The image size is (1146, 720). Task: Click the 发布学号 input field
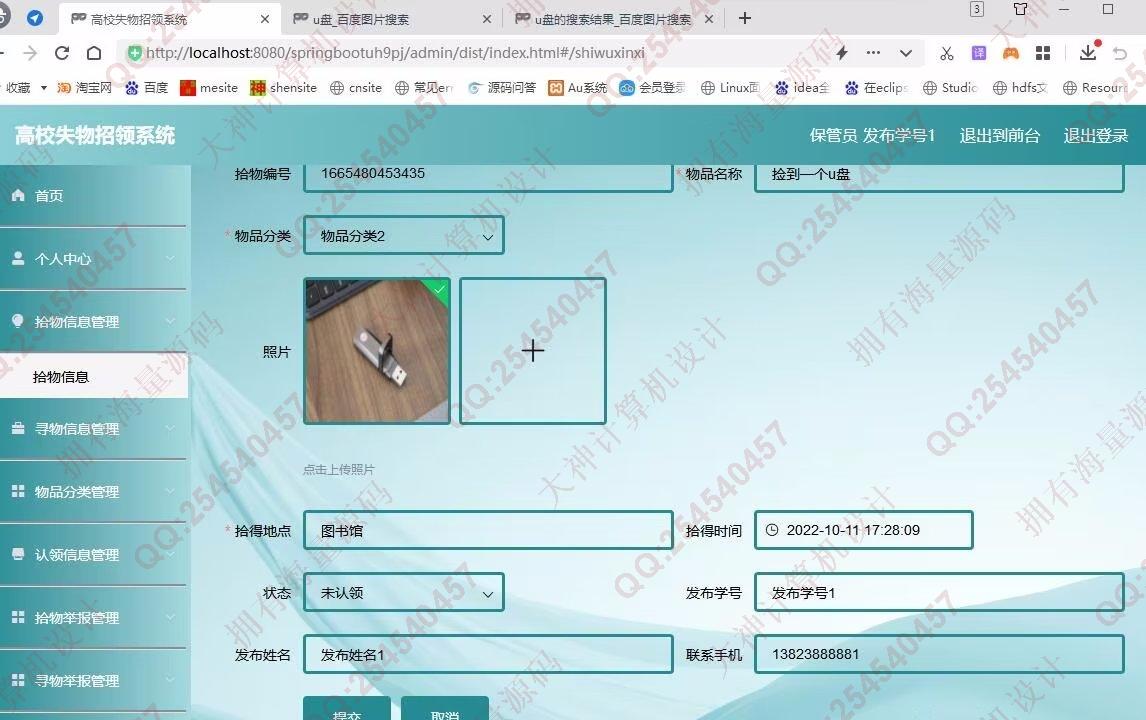939,592
